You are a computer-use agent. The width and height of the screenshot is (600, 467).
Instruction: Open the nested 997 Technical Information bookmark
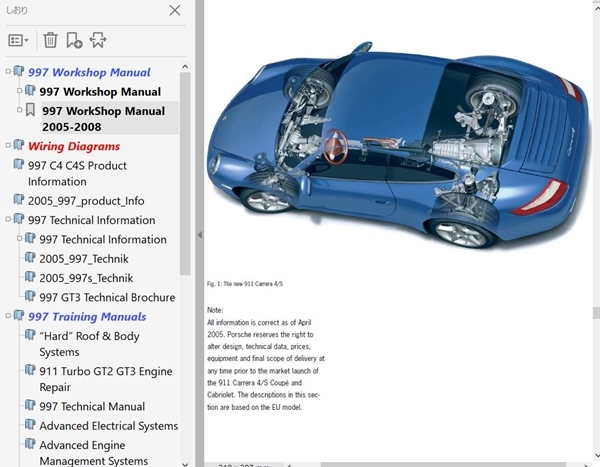pyautogui.click(x=103, y=240)
